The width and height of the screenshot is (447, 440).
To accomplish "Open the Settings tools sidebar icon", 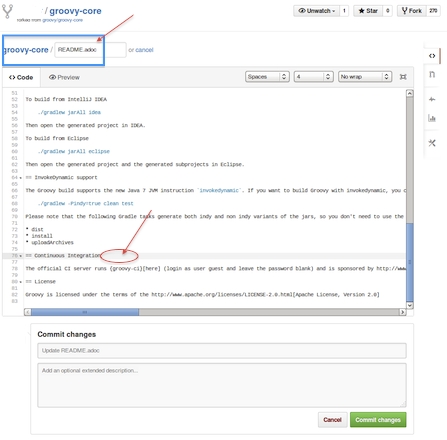I will (x=432, y=143).
